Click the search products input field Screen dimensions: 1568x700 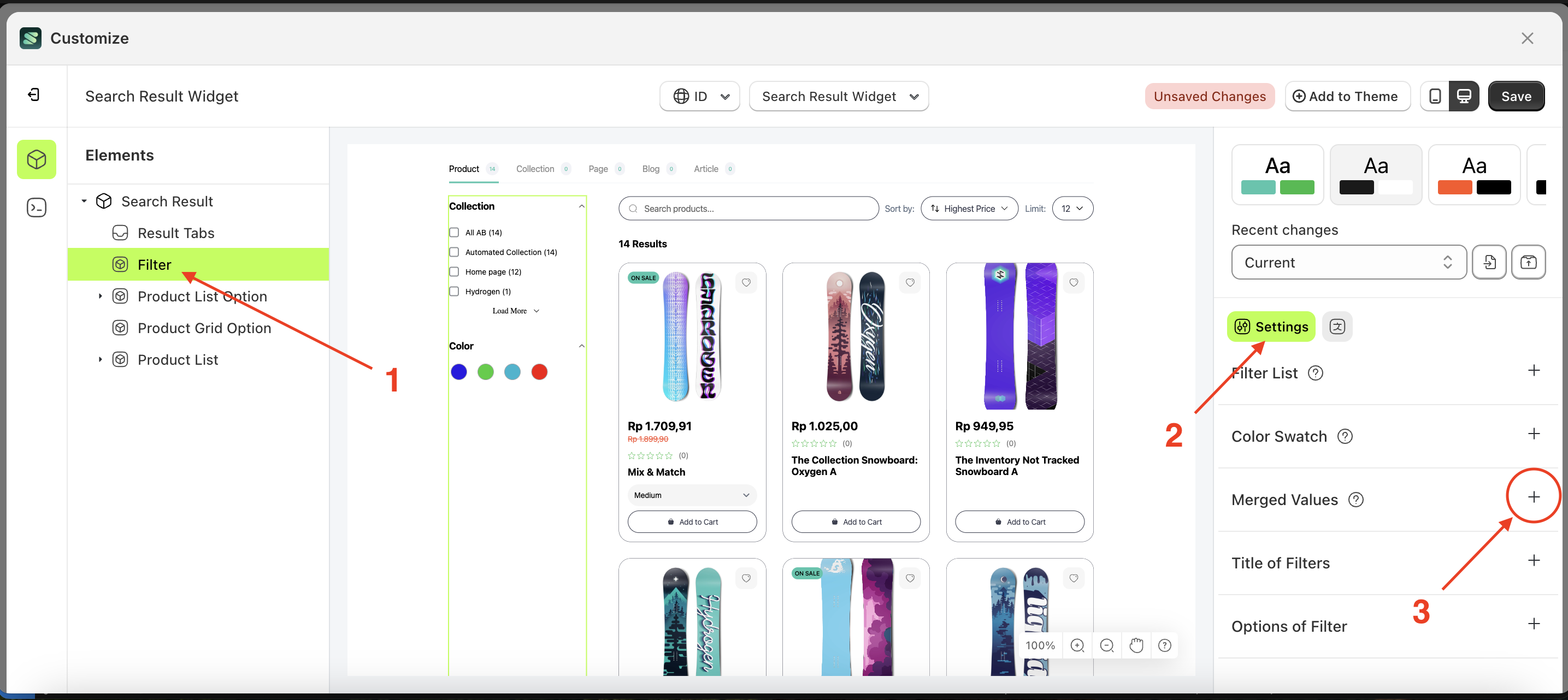click(x=748, y=208)
